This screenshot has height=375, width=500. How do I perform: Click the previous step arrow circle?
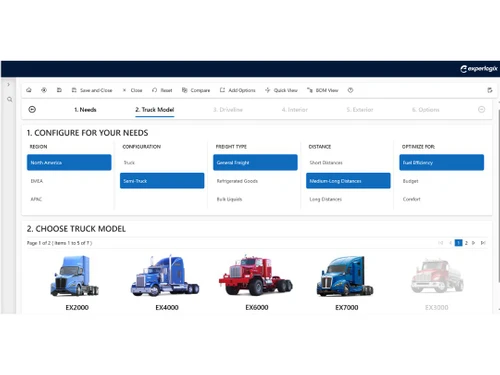[32, 109]
